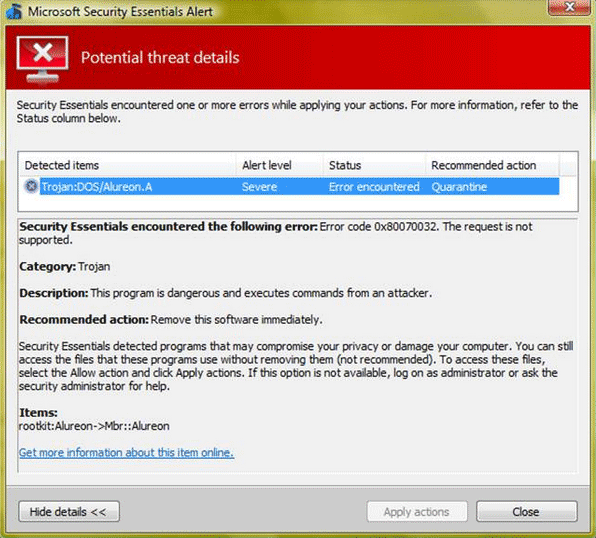
Task: Click the Potential threat details heading
Action: click(160, 58)
